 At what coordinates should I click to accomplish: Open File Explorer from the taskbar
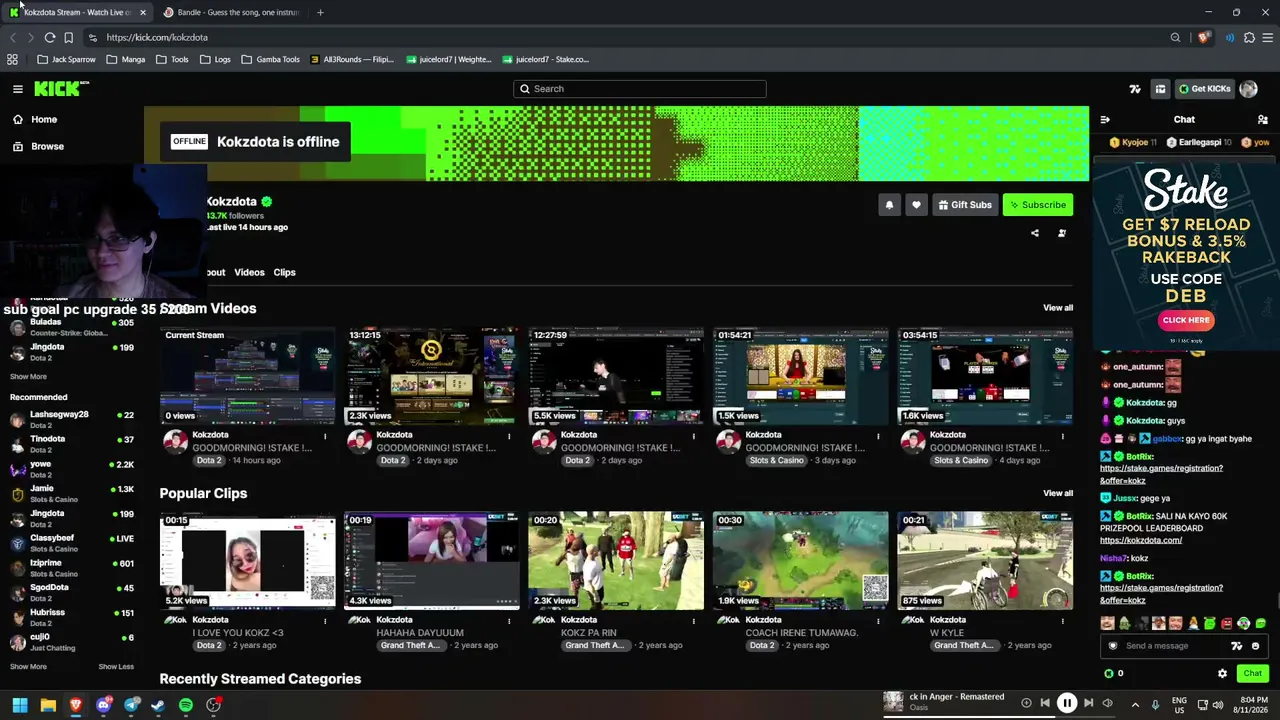48,705
